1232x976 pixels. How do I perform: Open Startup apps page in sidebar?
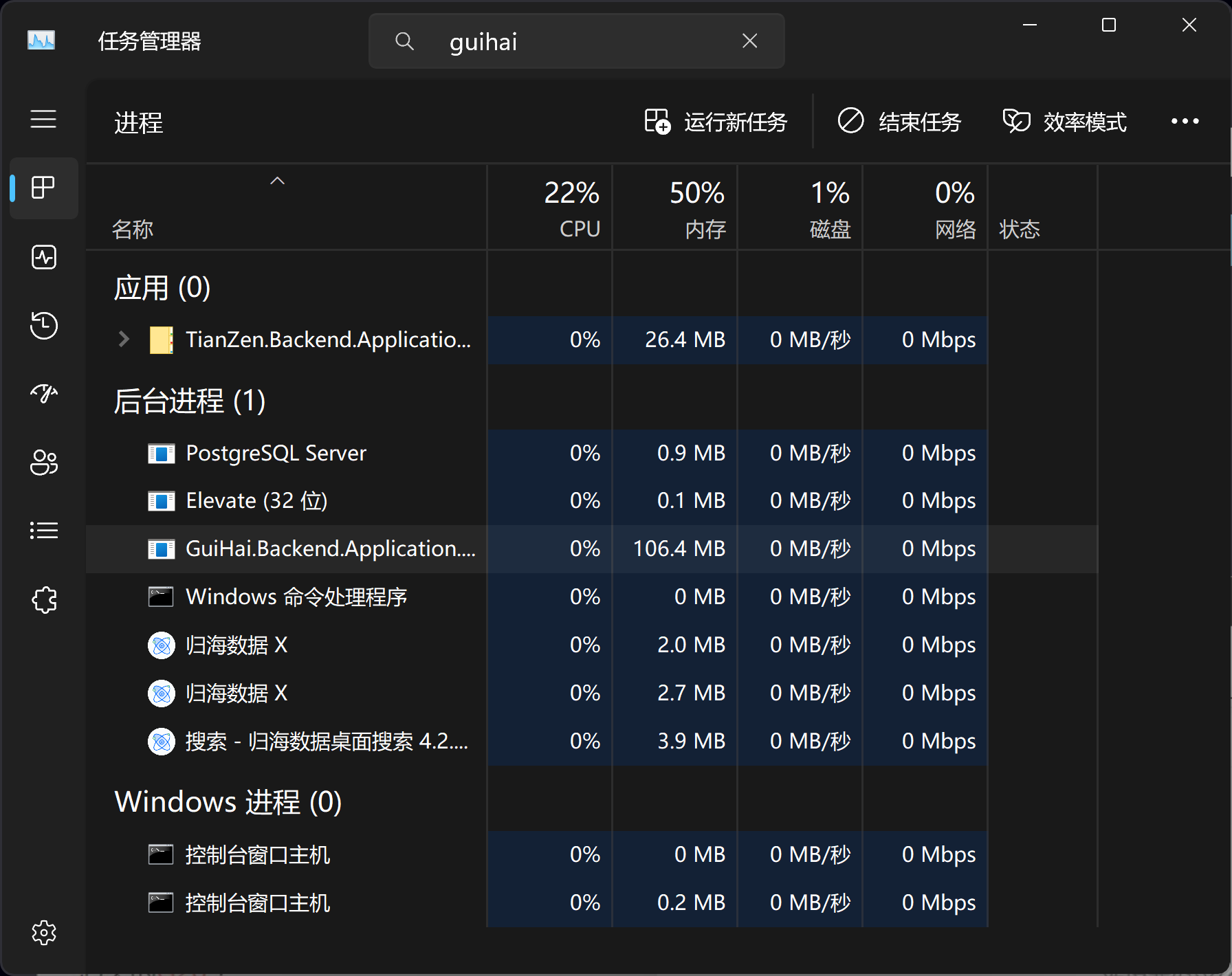[x=44, y=394]
